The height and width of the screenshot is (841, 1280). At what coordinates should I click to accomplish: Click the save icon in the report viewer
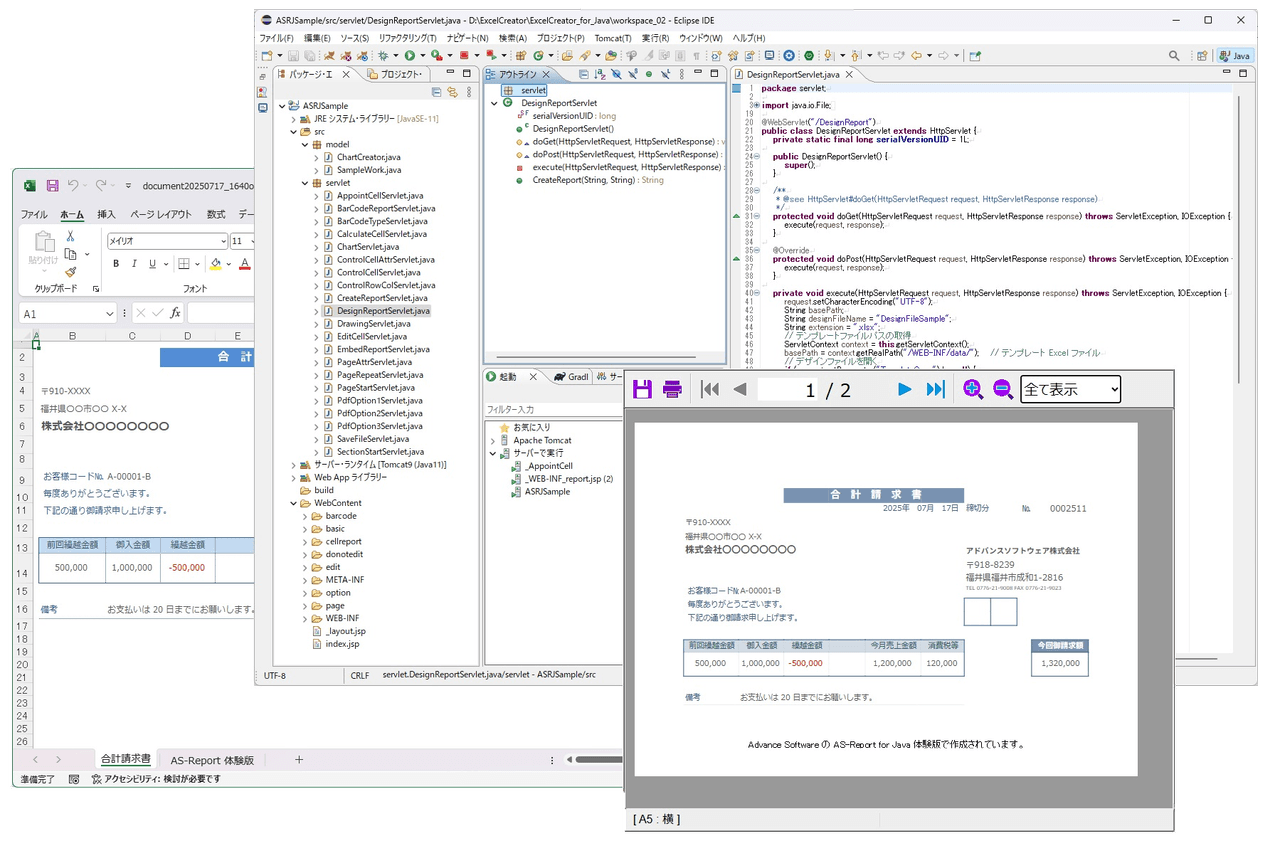point(642,389)
